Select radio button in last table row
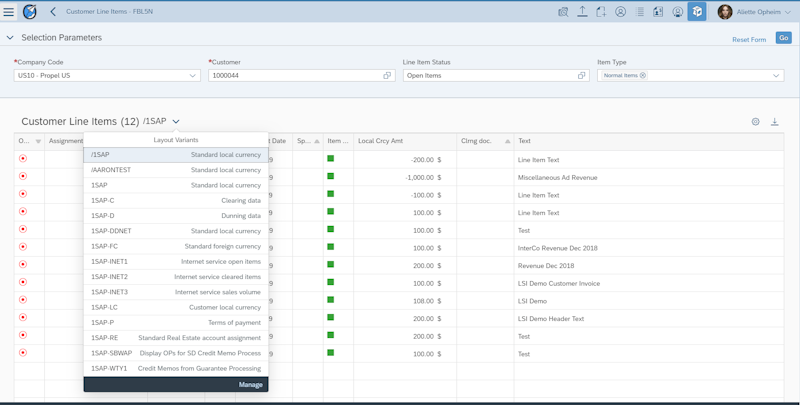 point(23,353)
